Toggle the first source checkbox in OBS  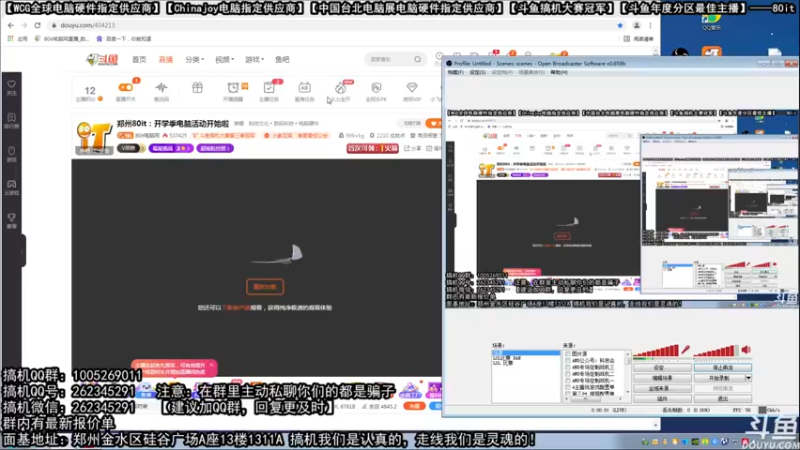(x=568, y=354)
